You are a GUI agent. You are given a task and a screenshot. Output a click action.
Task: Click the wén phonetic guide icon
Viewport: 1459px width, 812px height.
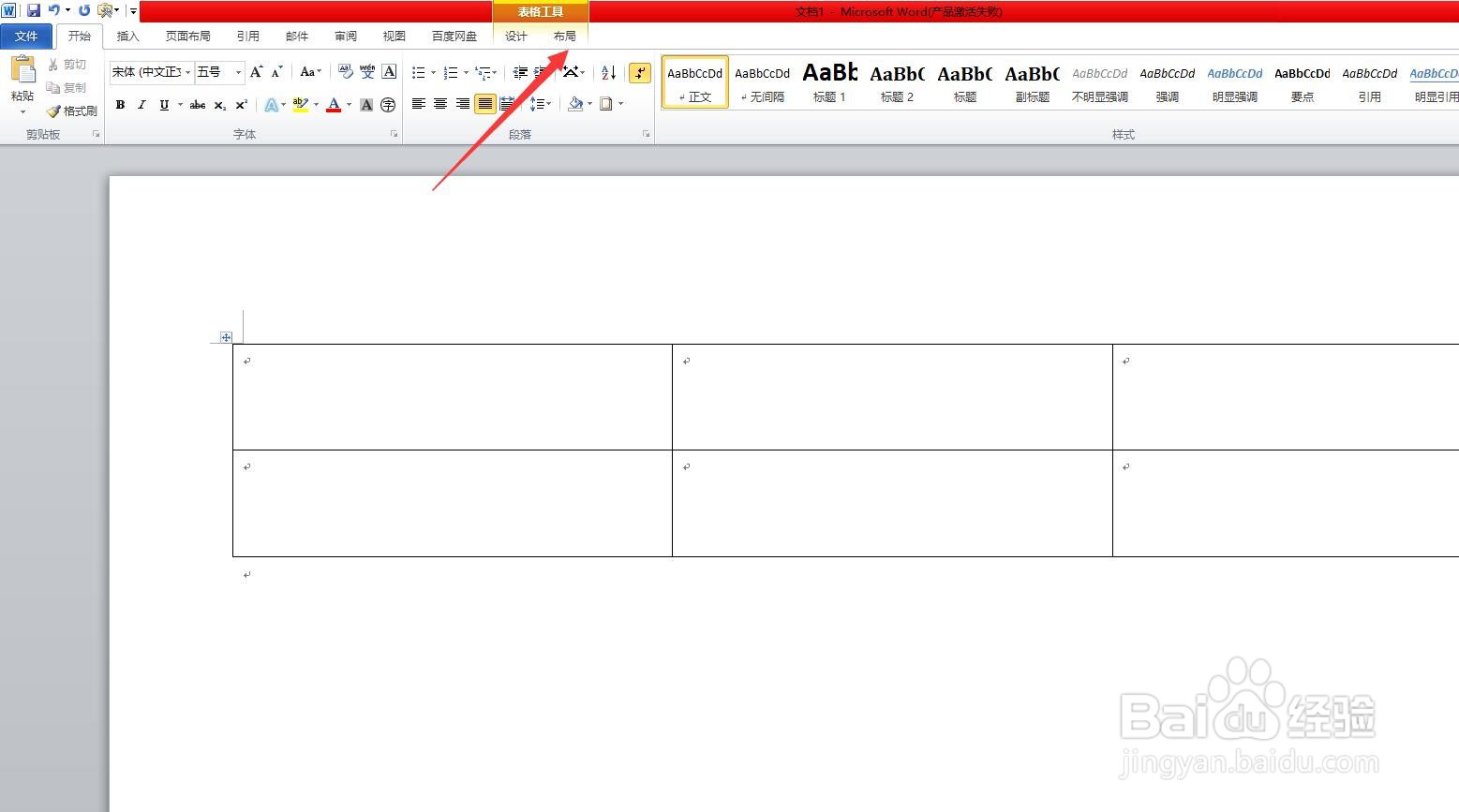click(x=366, y=72)
